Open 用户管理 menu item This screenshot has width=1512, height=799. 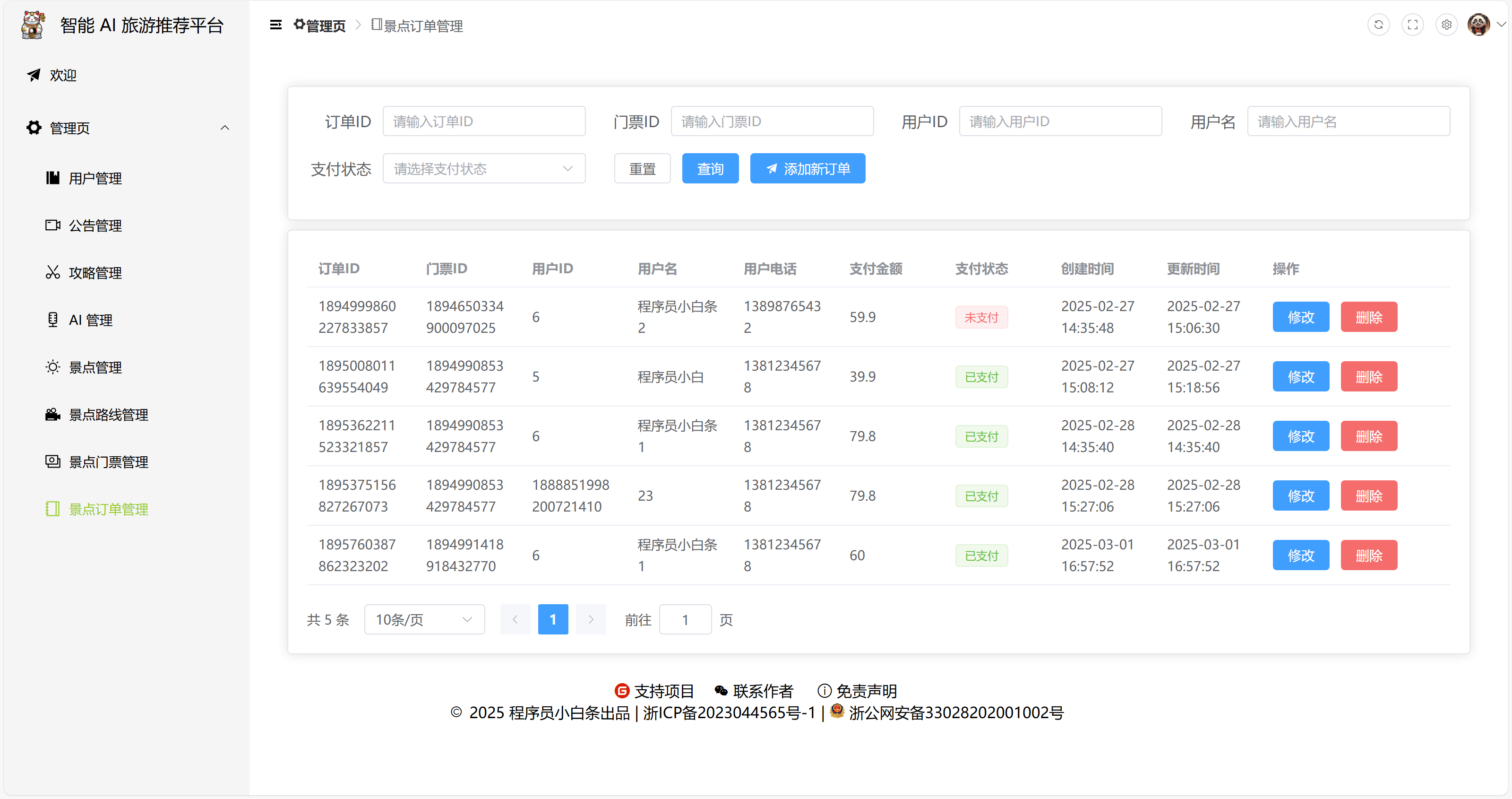pos(95,178)
